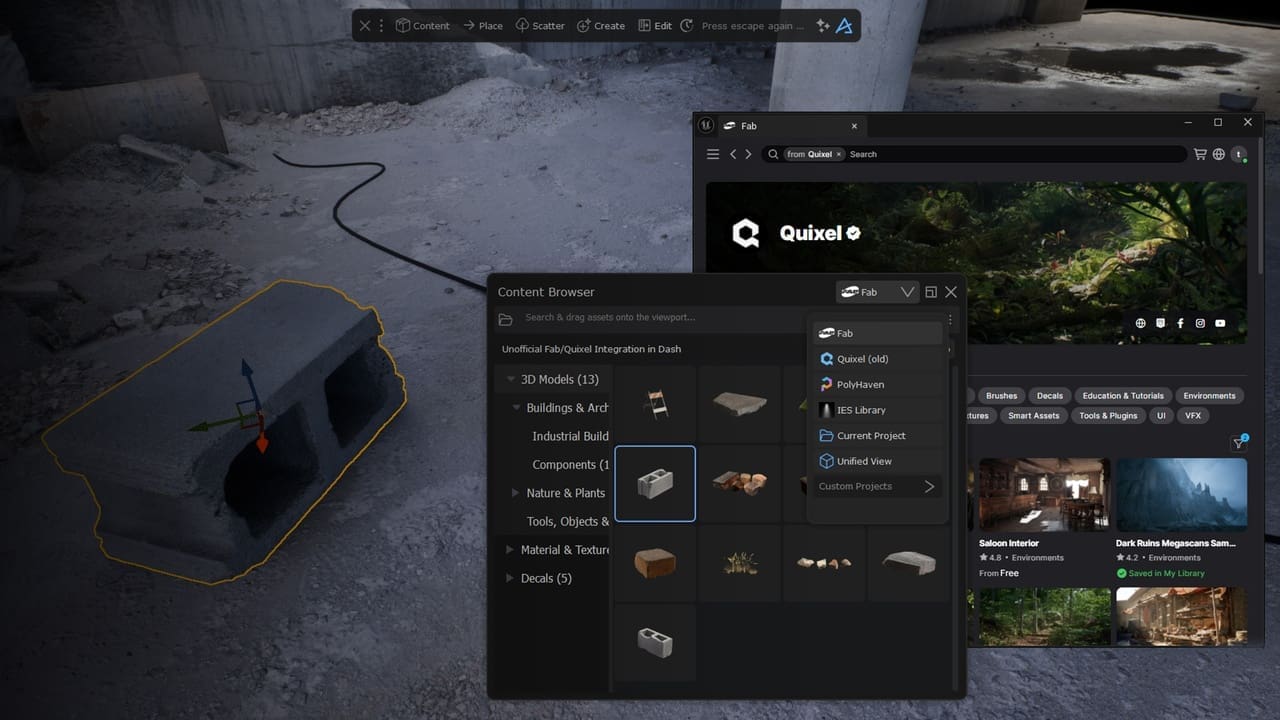Open the Content tool in Dash toolbar

coord(422,26)
